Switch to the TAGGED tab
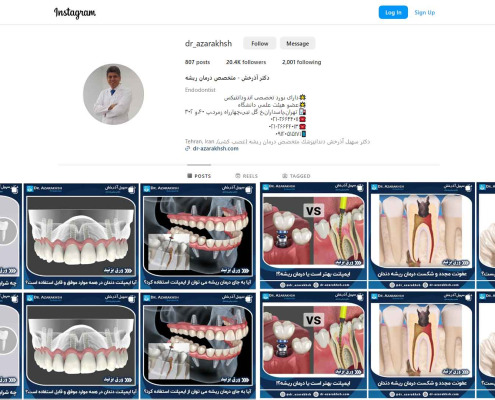The image size is (495, 400). [x=296, y=176]
